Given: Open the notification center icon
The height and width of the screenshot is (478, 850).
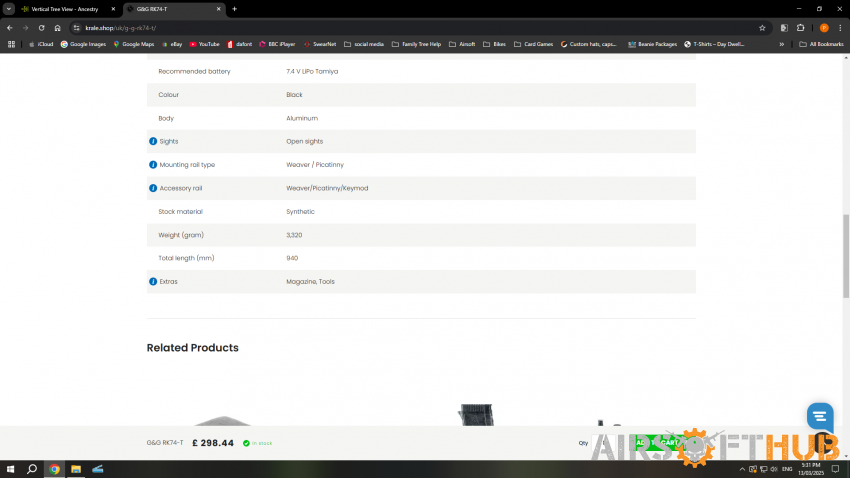Looking at the screenshot, I should 835,469.
